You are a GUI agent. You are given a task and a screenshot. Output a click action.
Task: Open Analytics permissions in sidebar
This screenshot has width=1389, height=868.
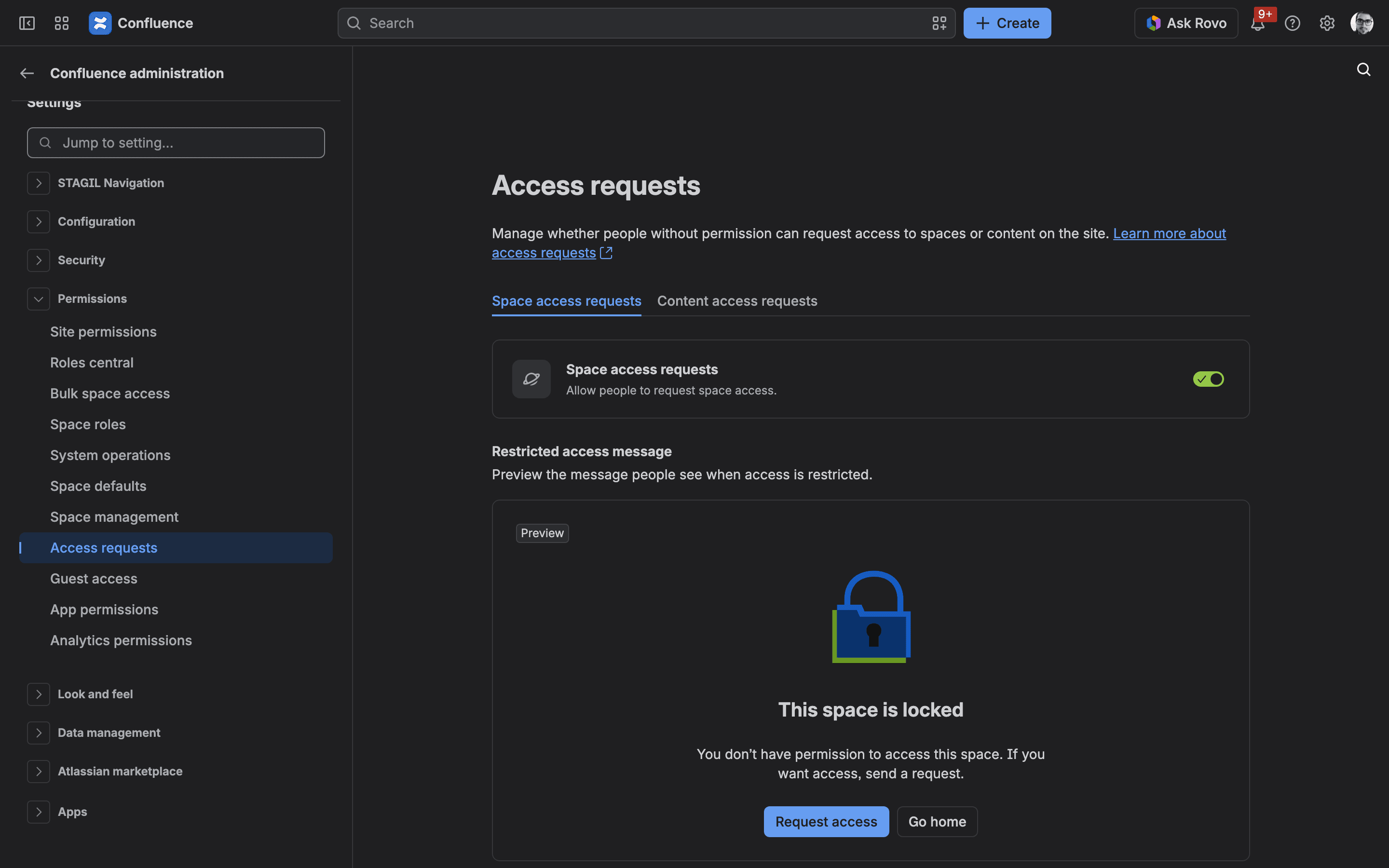click(x=176, y=641)
